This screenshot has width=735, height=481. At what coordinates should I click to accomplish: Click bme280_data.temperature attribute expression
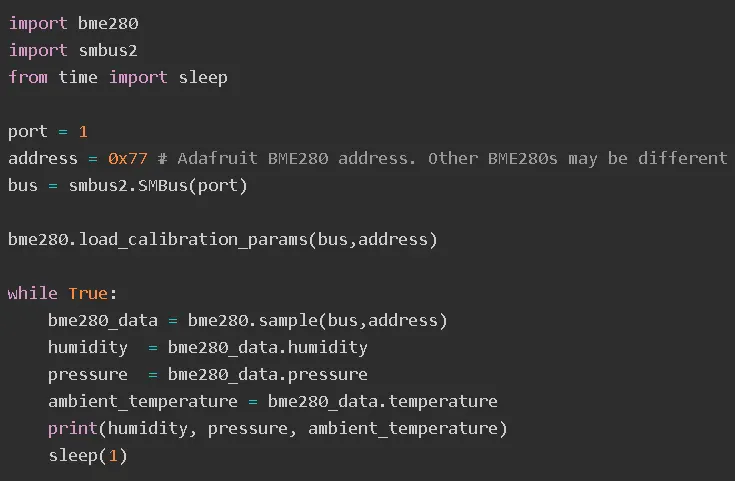pyautogui.click(x=382, y=401)
